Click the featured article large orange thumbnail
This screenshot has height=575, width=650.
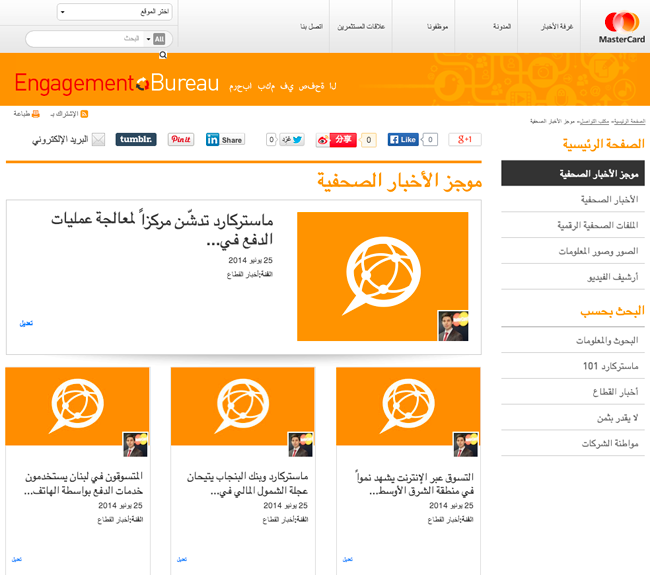(x=383, y=277)
